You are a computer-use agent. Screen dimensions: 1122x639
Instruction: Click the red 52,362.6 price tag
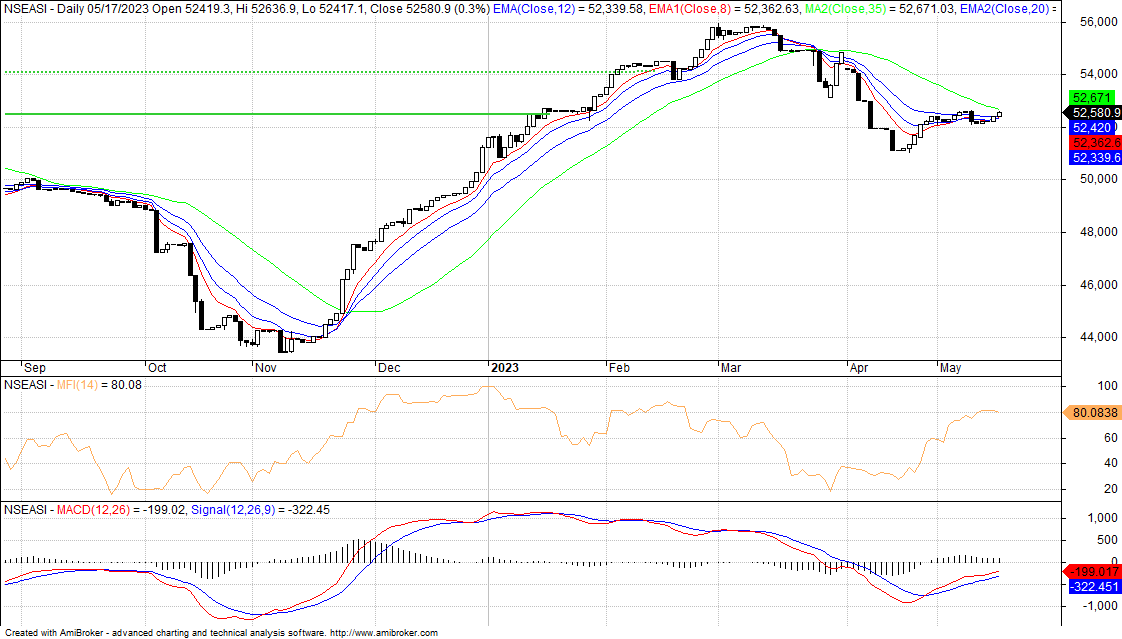click(x=1095, y=142)
